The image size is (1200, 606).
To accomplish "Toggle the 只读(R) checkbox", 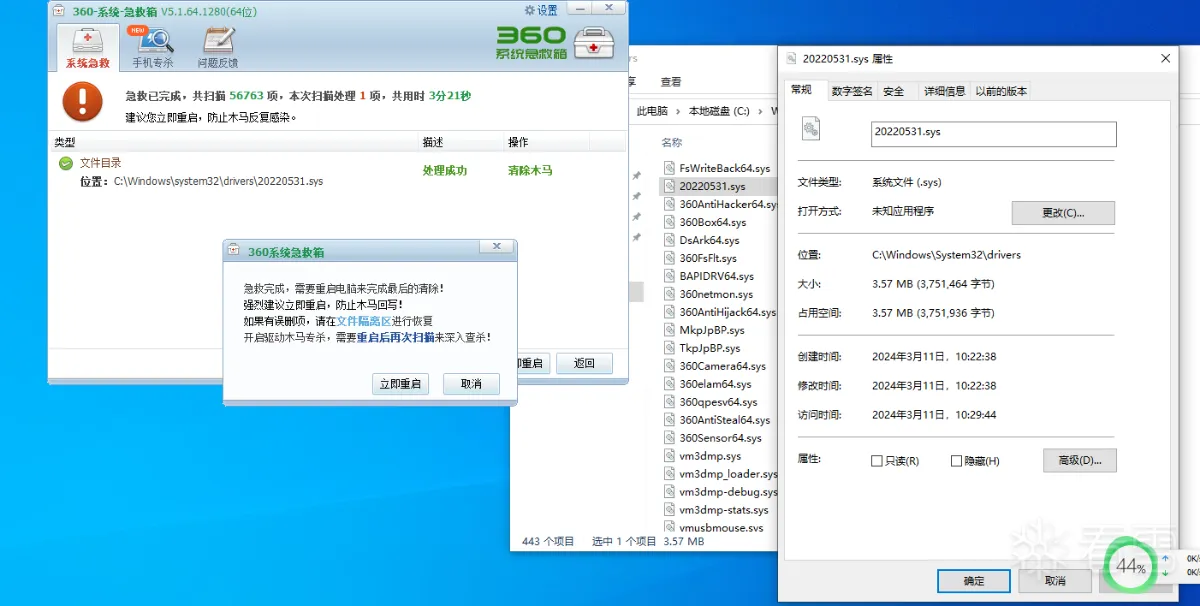I will click(877, 461).
